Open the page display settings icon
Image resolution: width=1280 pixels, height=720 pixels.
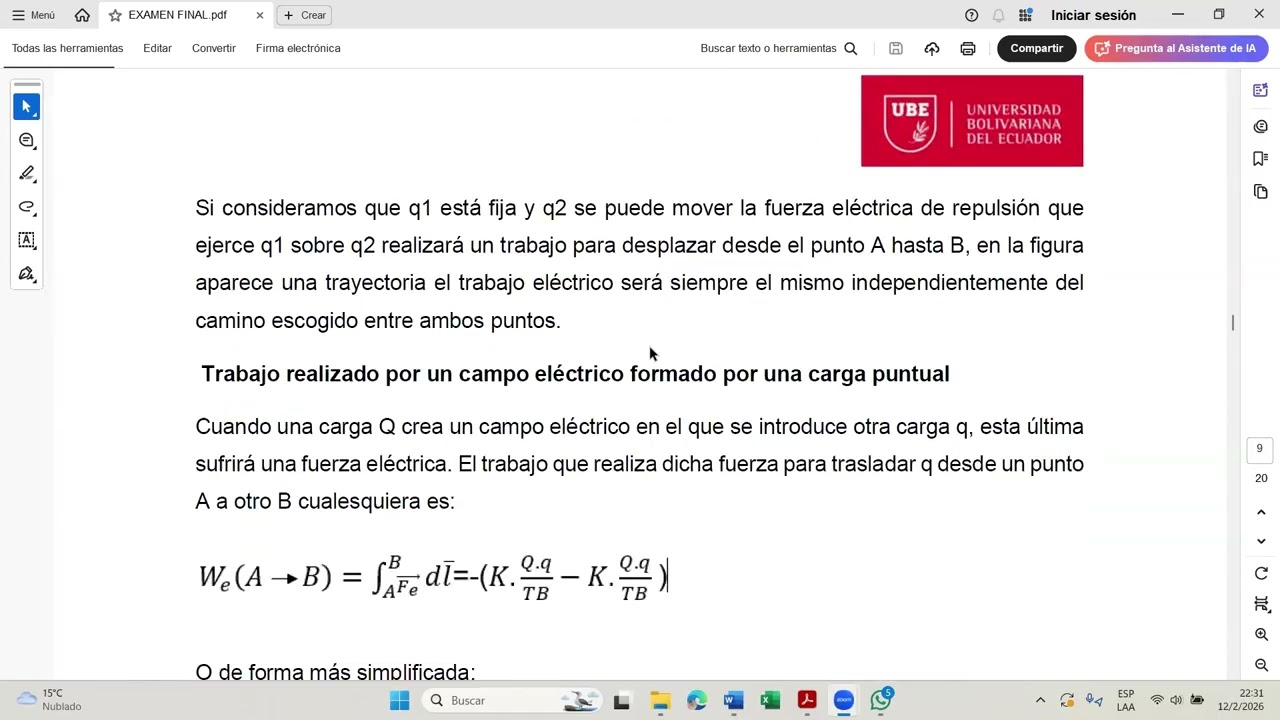point(1261,604)
